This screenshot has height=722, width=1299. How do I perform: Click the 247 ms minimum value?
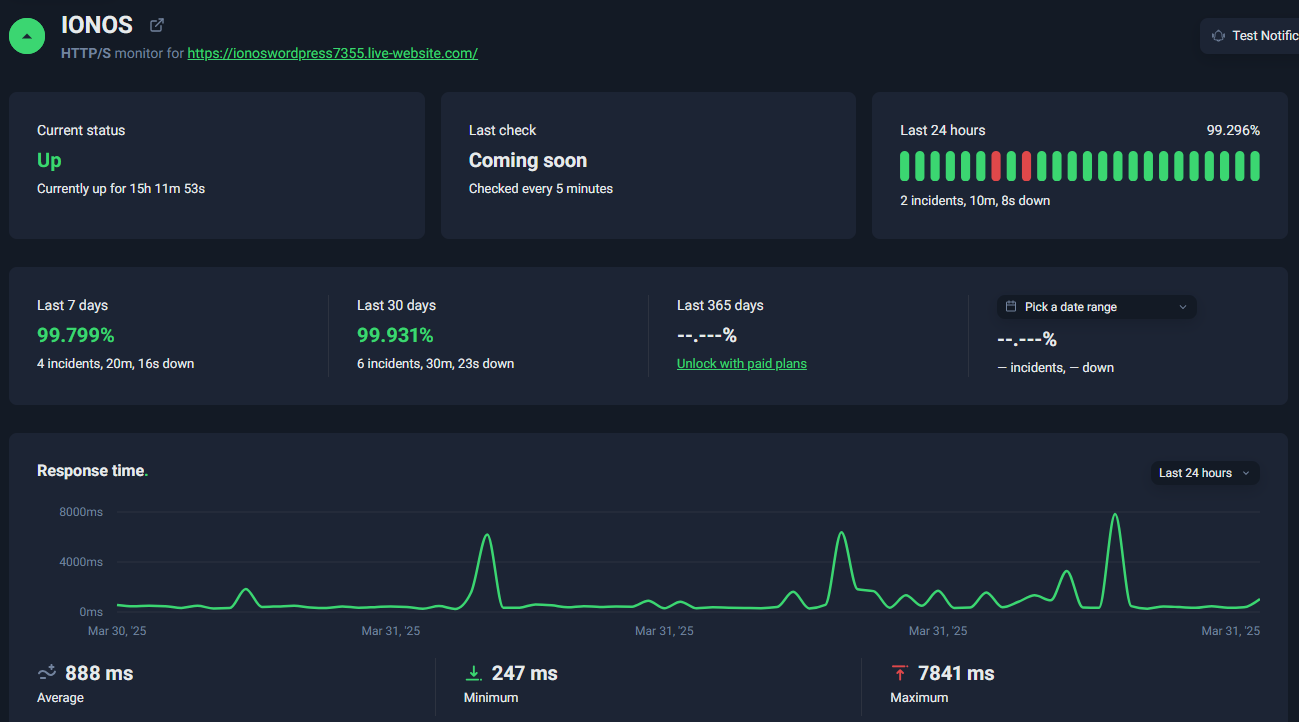525,673
